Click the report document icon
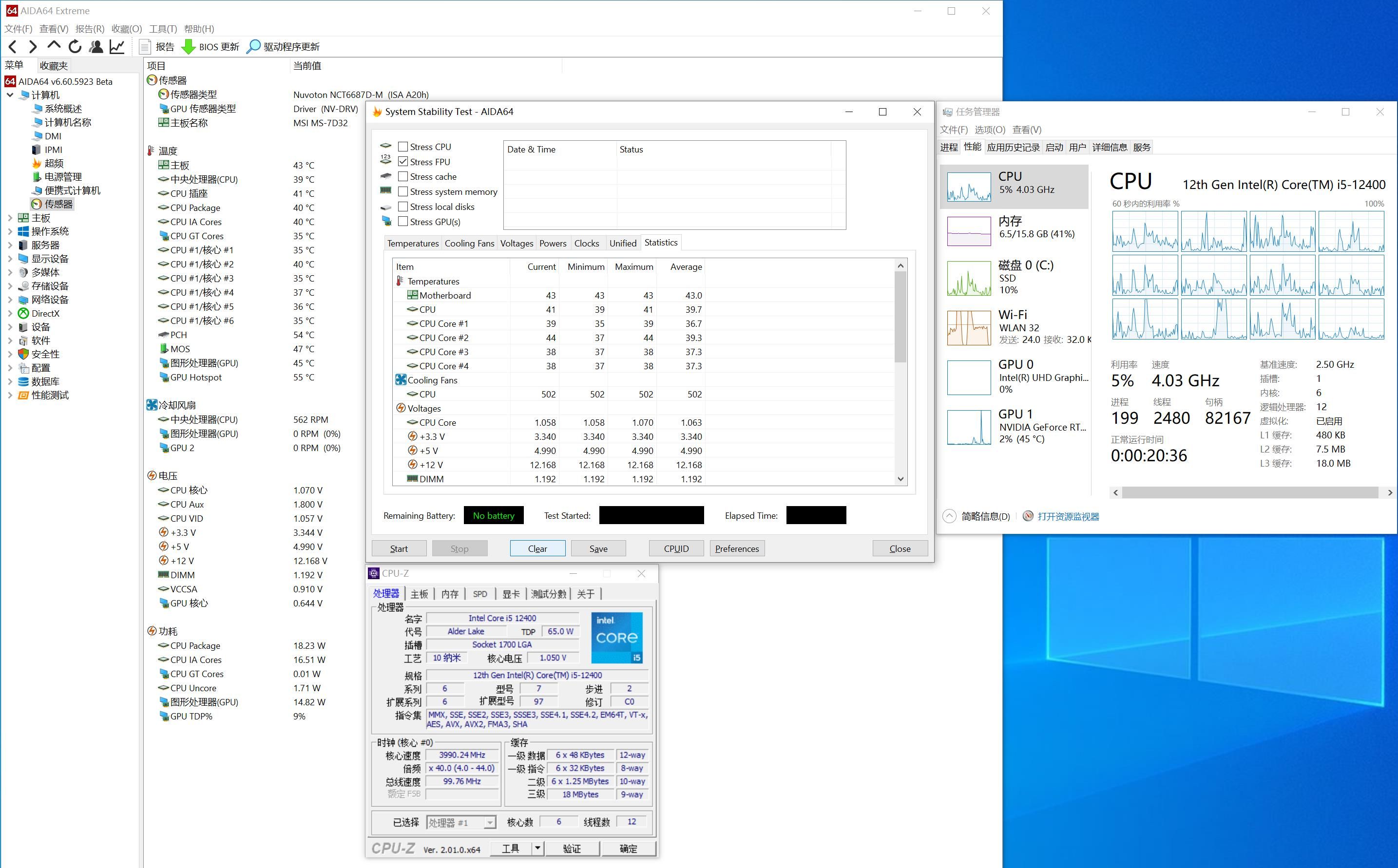Screen dimensions: 1398x868 click(145, 46)
